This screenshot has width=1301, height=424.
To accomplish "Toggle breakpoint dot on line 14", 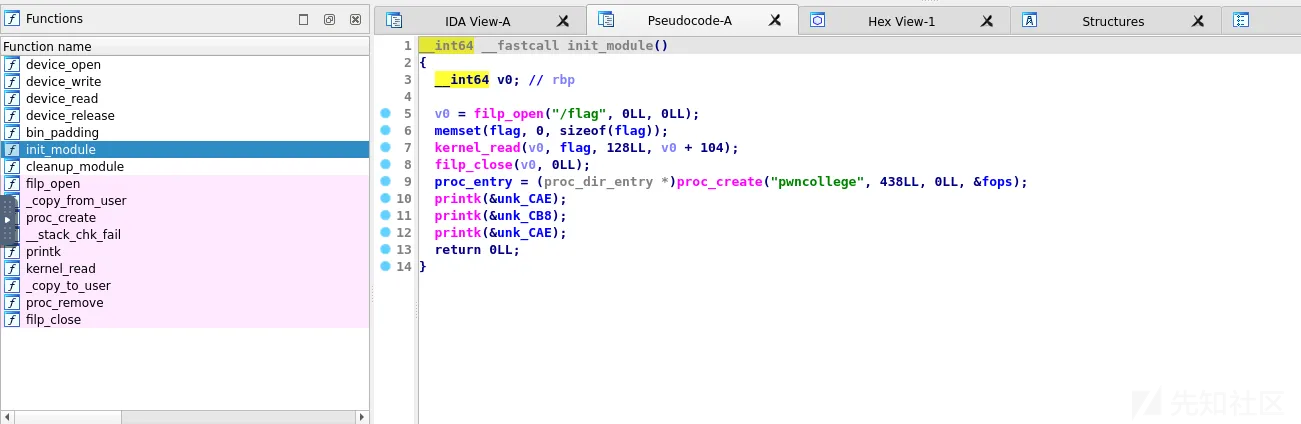I will (x=385, y=267).
